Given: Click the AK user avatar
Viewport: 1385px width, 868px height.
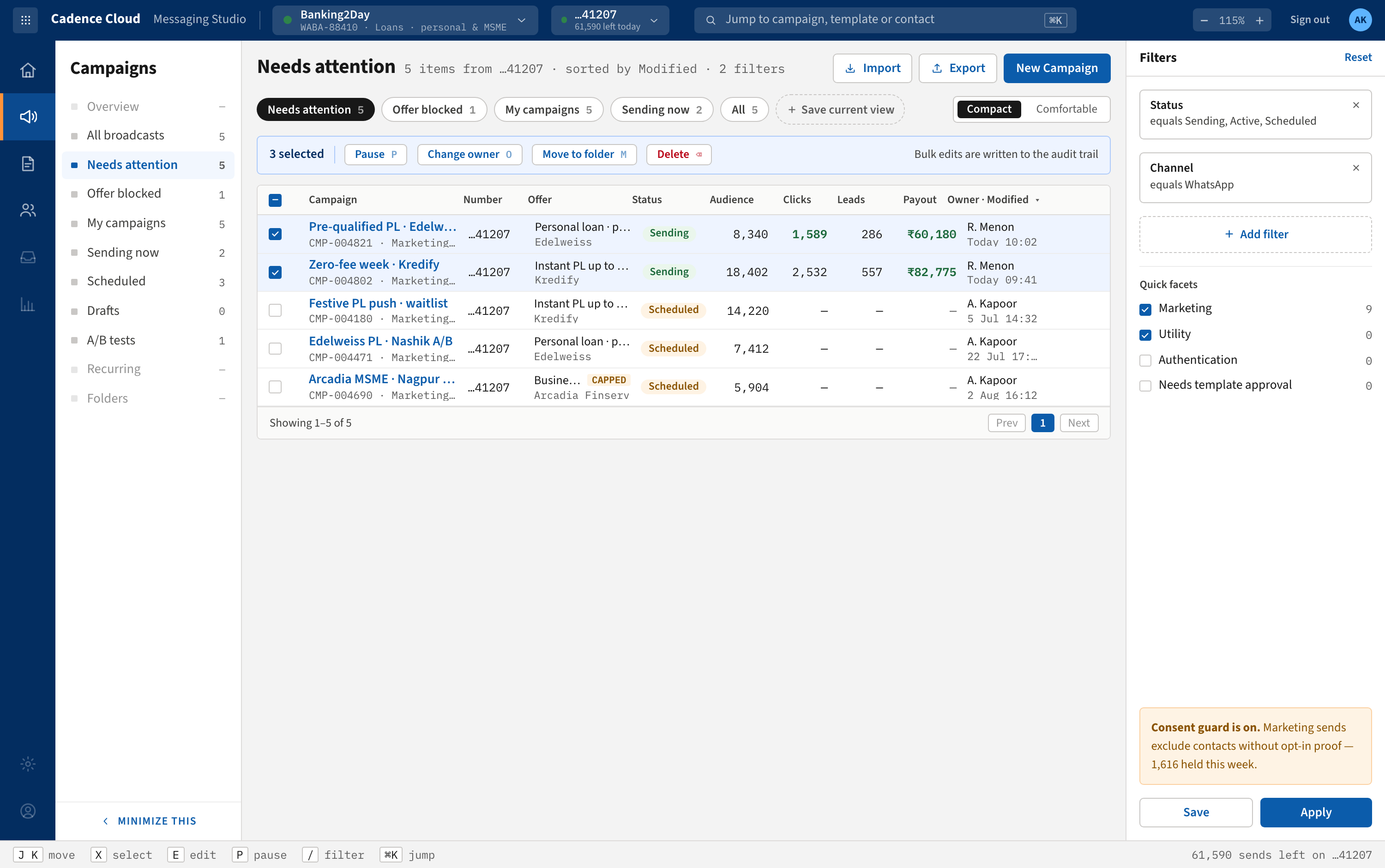Looking at the screenshot, I should [x=1360, y=20].
